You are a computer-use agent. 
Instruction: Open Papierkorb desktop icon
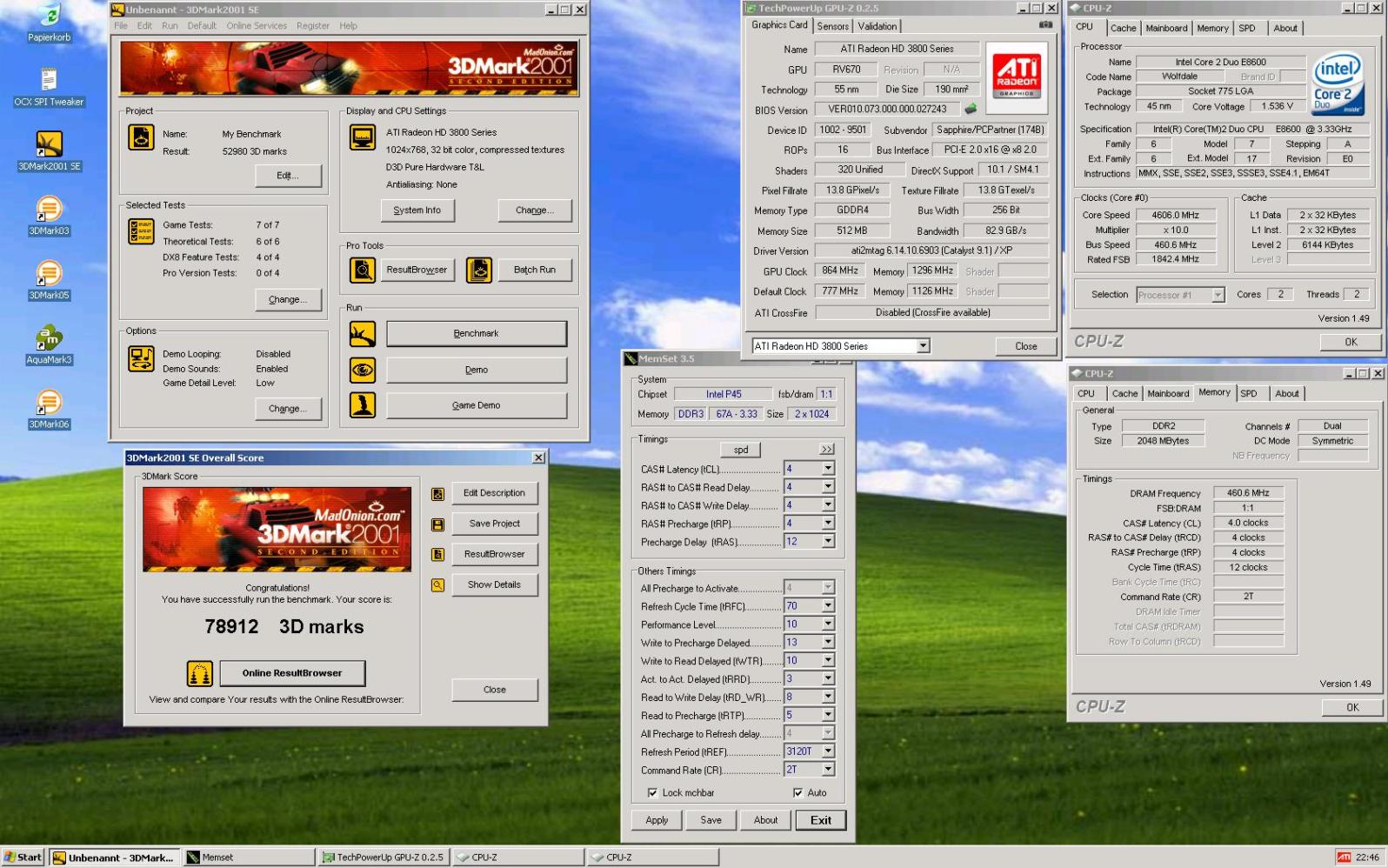[x=49, y=23]
